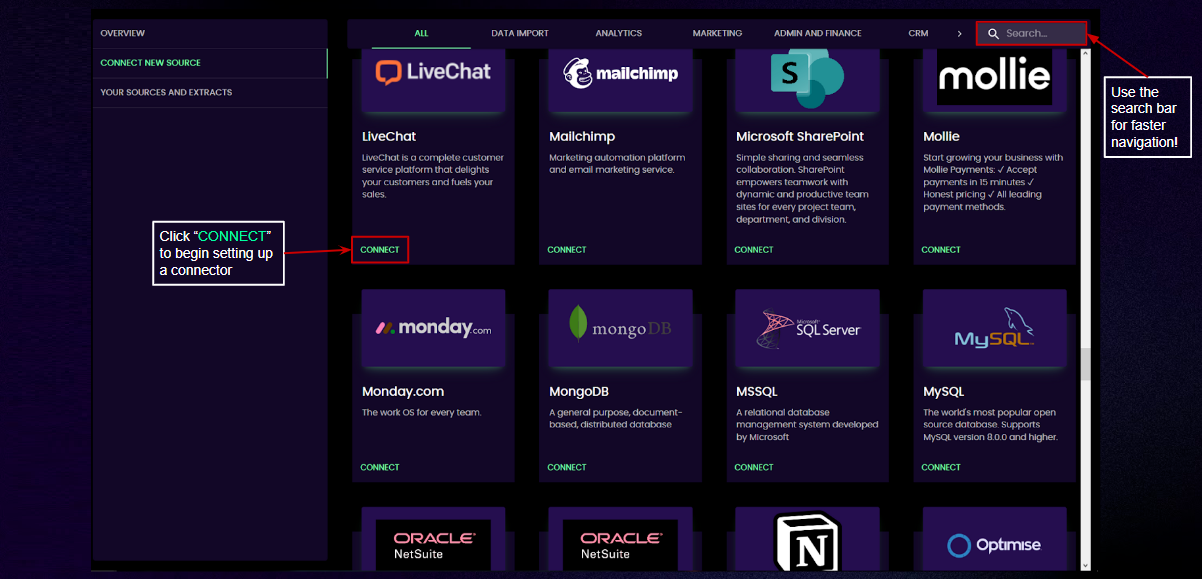The width and height of the screenshot is (1202, 579).
Task: Click CONNECT under MongoDB
Action: (567, 467)
